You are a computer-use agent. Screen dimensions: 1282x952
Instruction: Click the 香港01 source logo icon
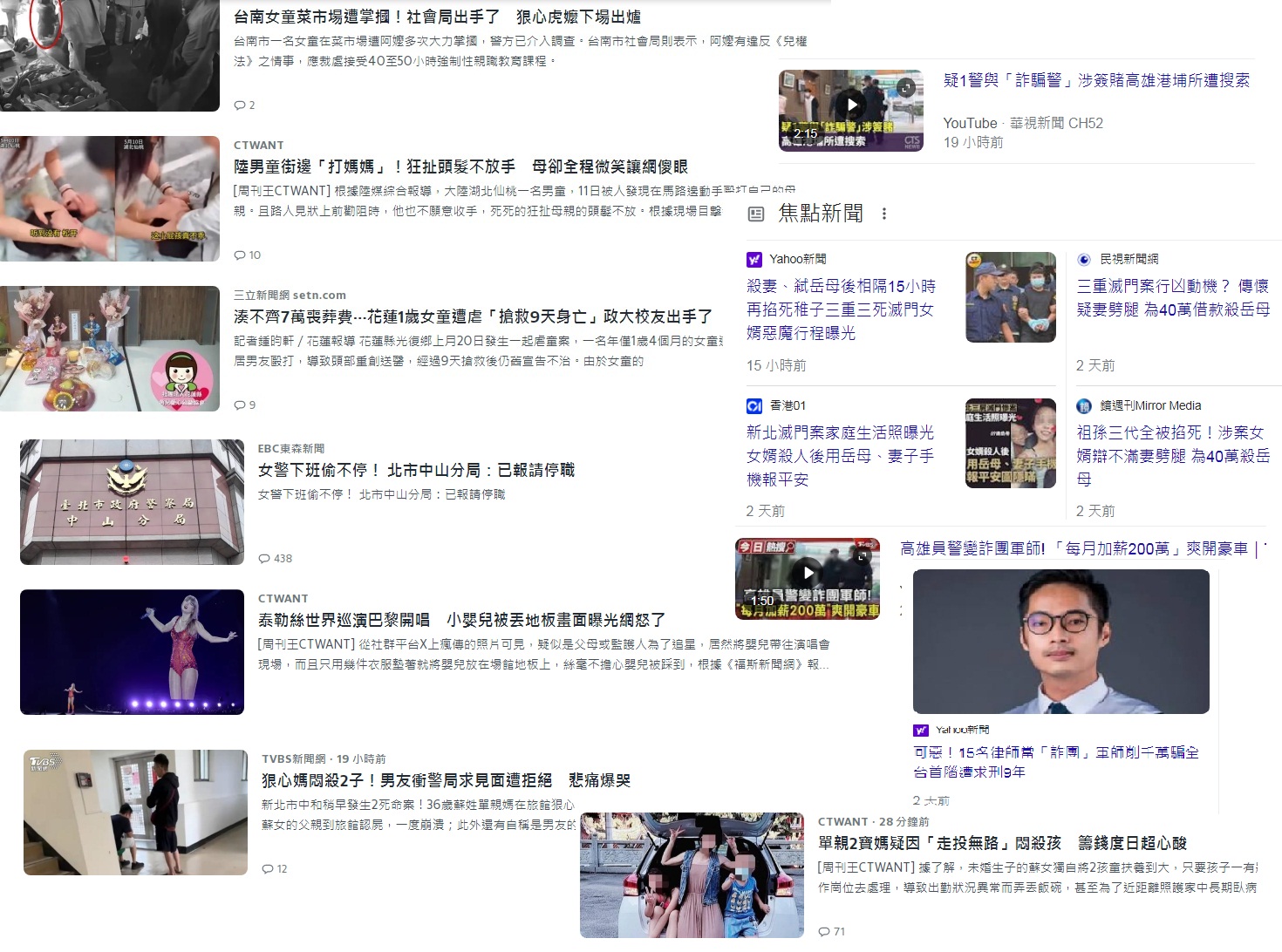754,405
